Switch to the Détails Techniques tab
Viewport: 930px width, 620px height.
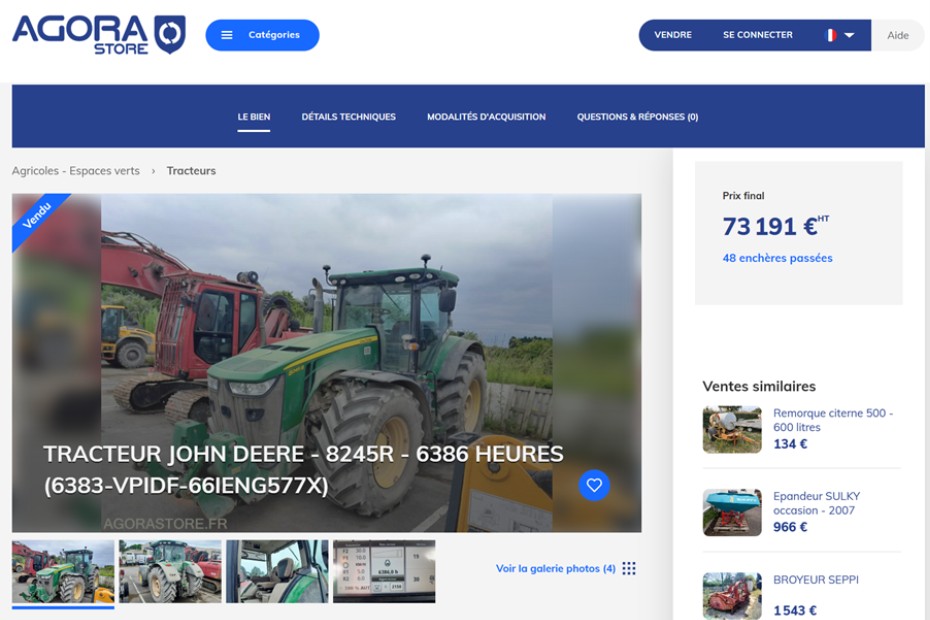click(x=348, y=117)
